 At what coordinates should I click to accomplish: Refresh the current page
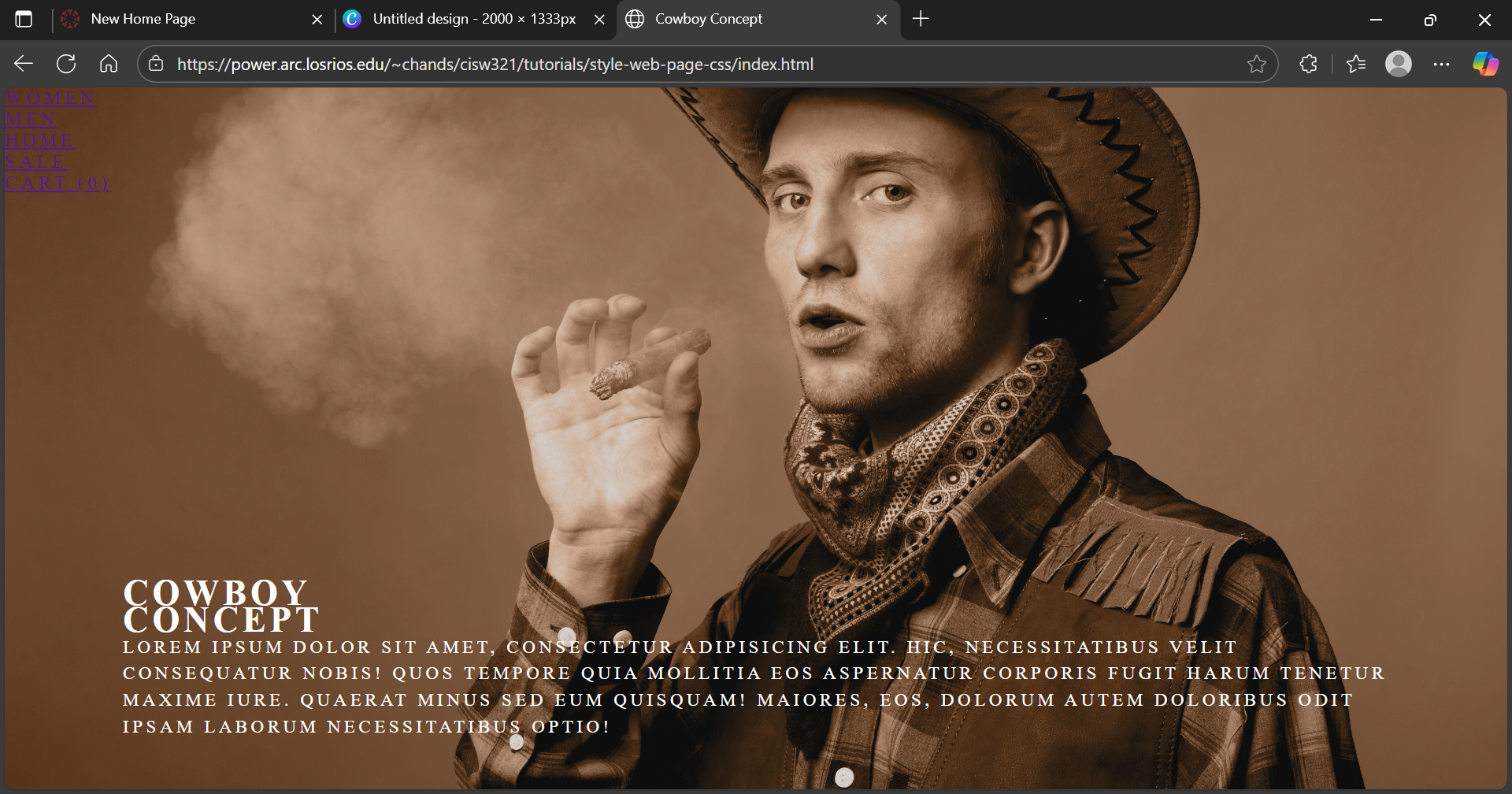point(66,64)
